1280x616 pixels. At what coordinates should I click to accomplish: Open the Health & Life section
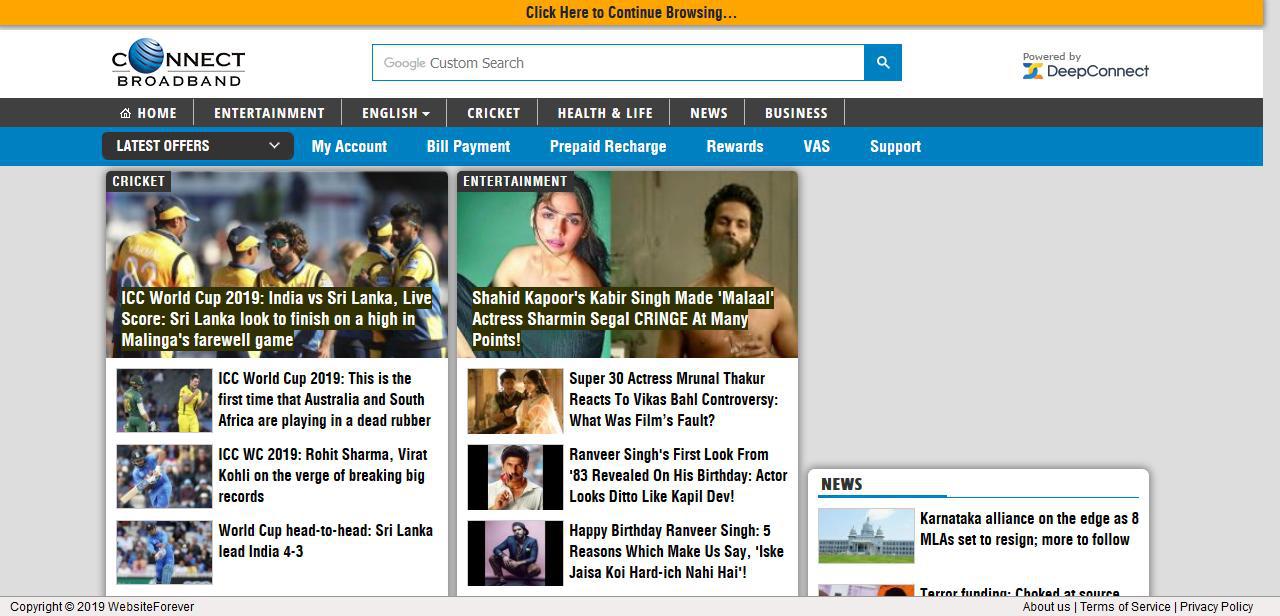[x=605, y=113]
